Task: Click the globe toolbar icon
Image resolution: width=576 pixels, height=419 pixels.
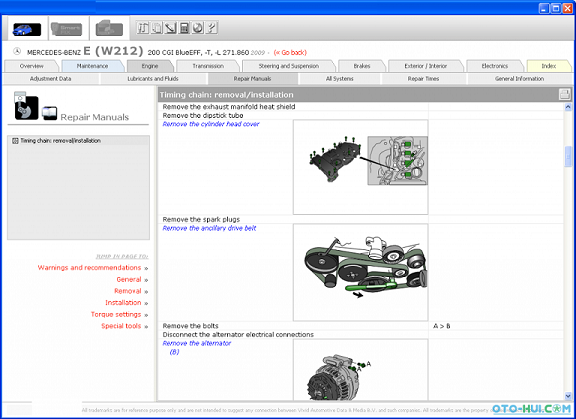Action: [x=198, y=28]
